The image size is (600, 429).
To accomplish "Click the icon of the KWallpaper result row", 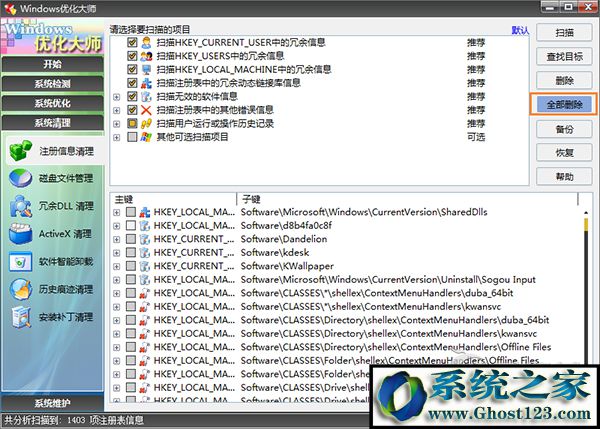I will 144,266.
